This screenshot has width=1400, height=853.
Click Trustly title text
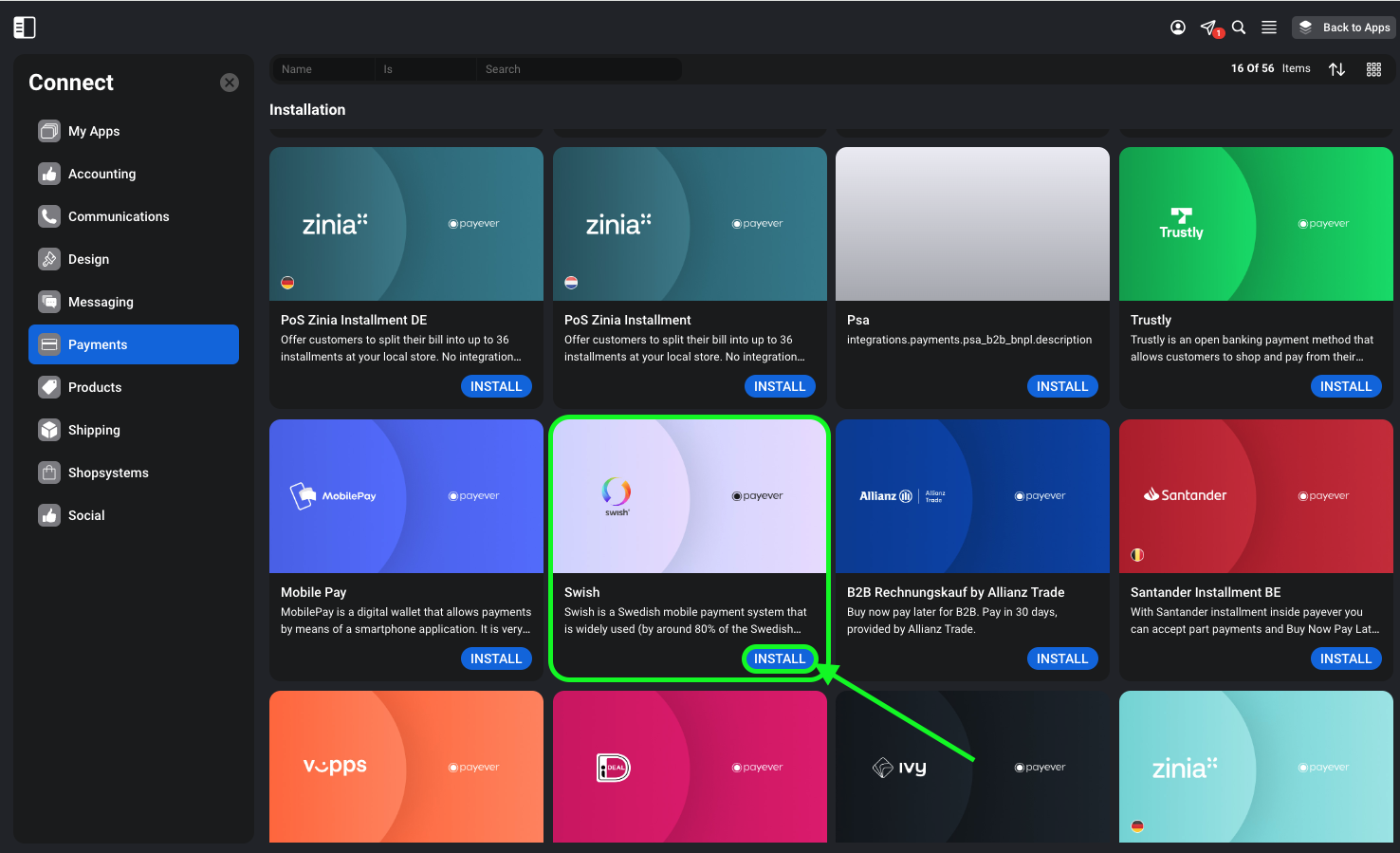point(1151,320)
